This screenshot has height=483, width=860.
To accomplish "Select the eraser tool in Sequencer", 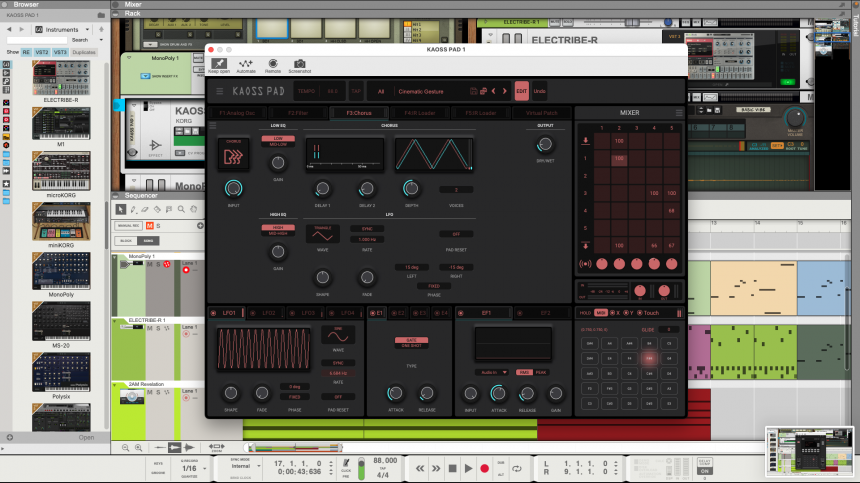I will 145,209.
